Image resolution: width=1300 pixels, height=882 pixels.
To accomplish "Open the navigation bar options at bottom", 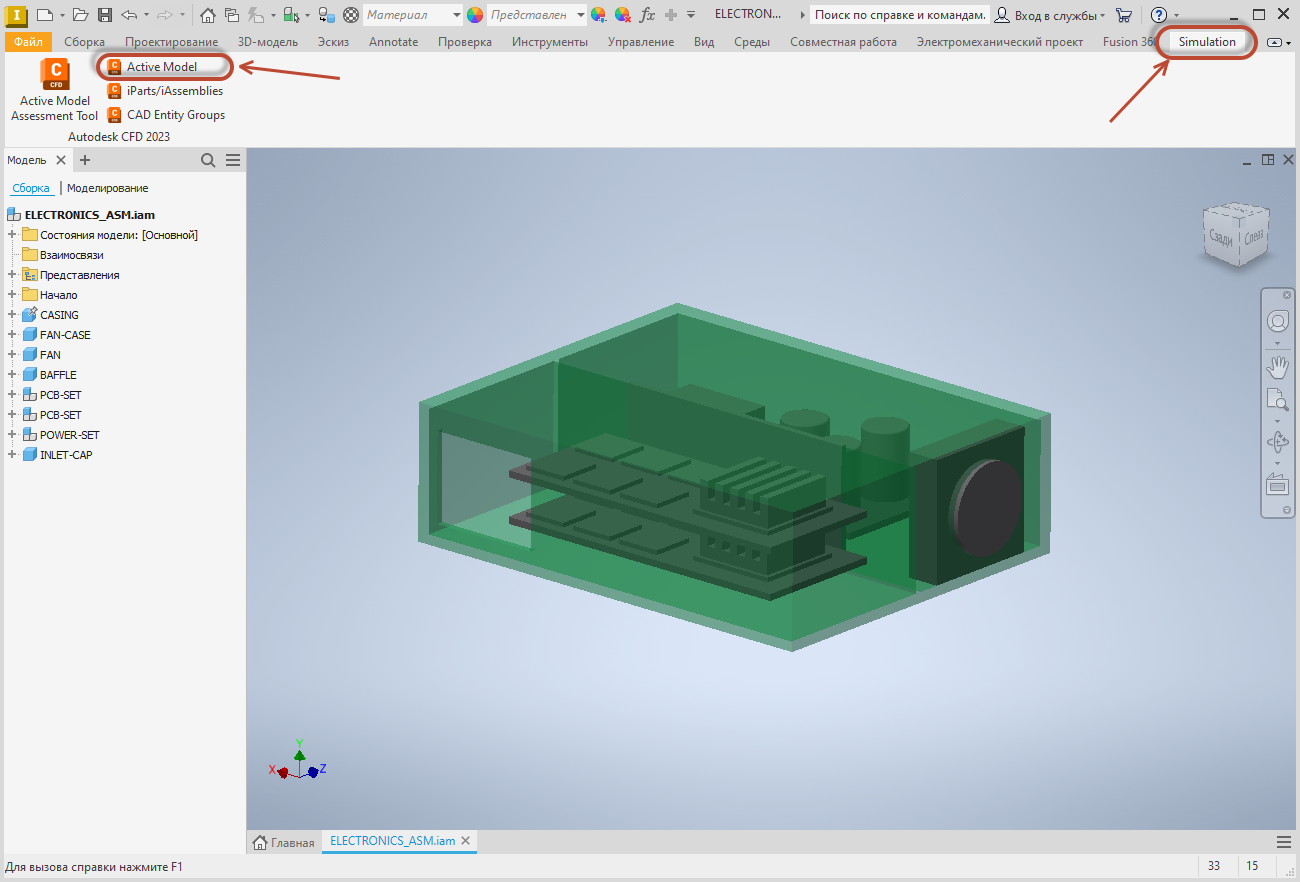I will point(1287,511).
